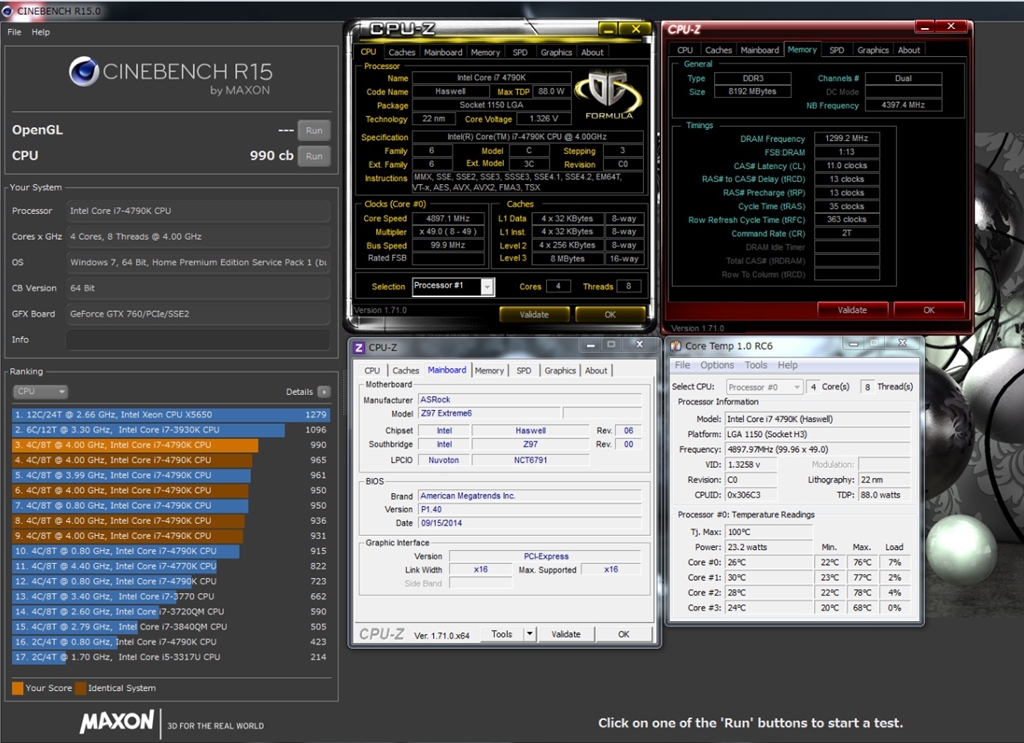Click the Core Temp title bar icon
Image resolution: width=1024 pixels, height=743 pixels.
[x=676, y=346]
